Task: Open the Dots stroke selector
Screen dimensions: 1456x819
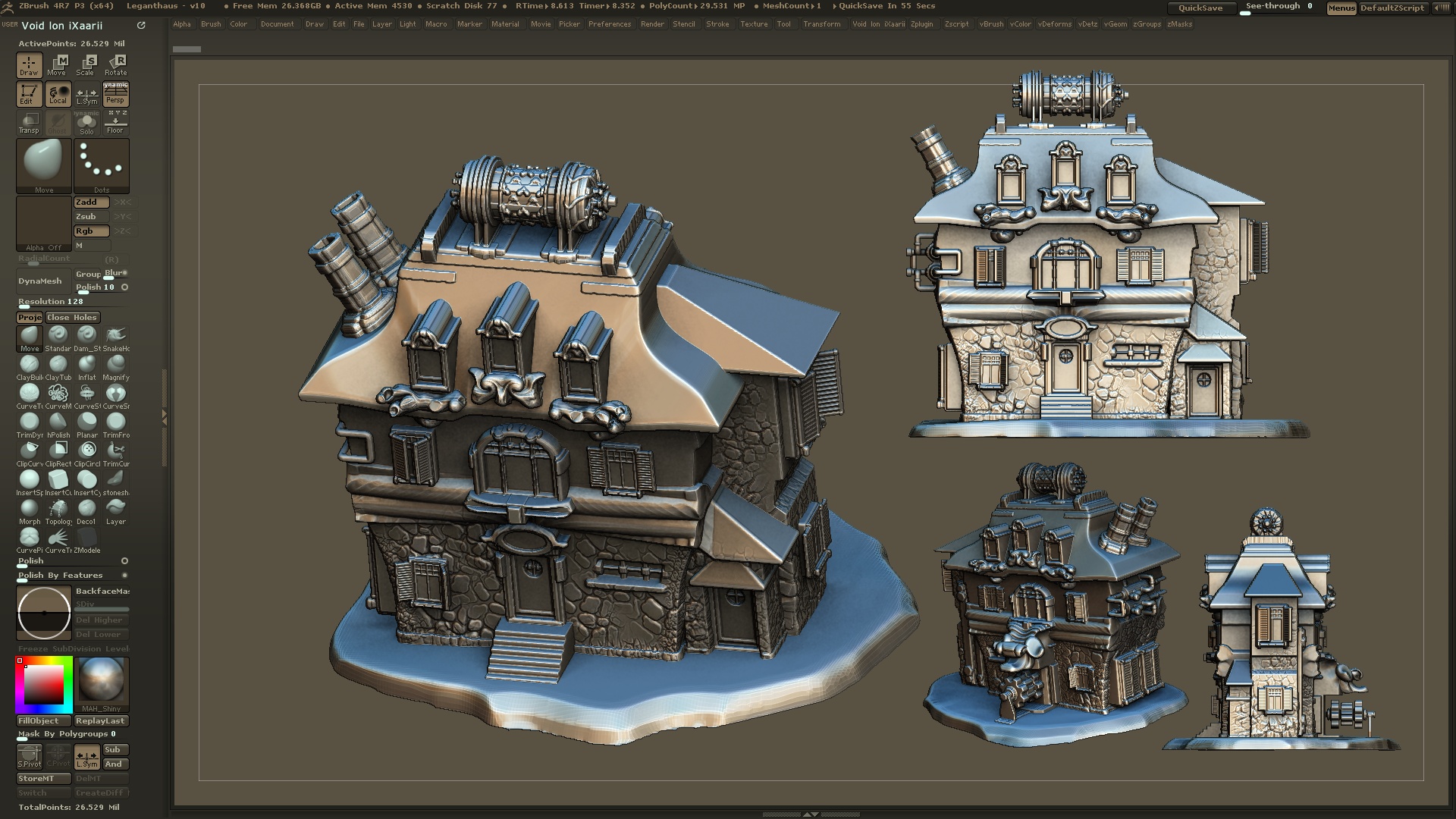Action: pyautogui.click(x=102, y=163)
